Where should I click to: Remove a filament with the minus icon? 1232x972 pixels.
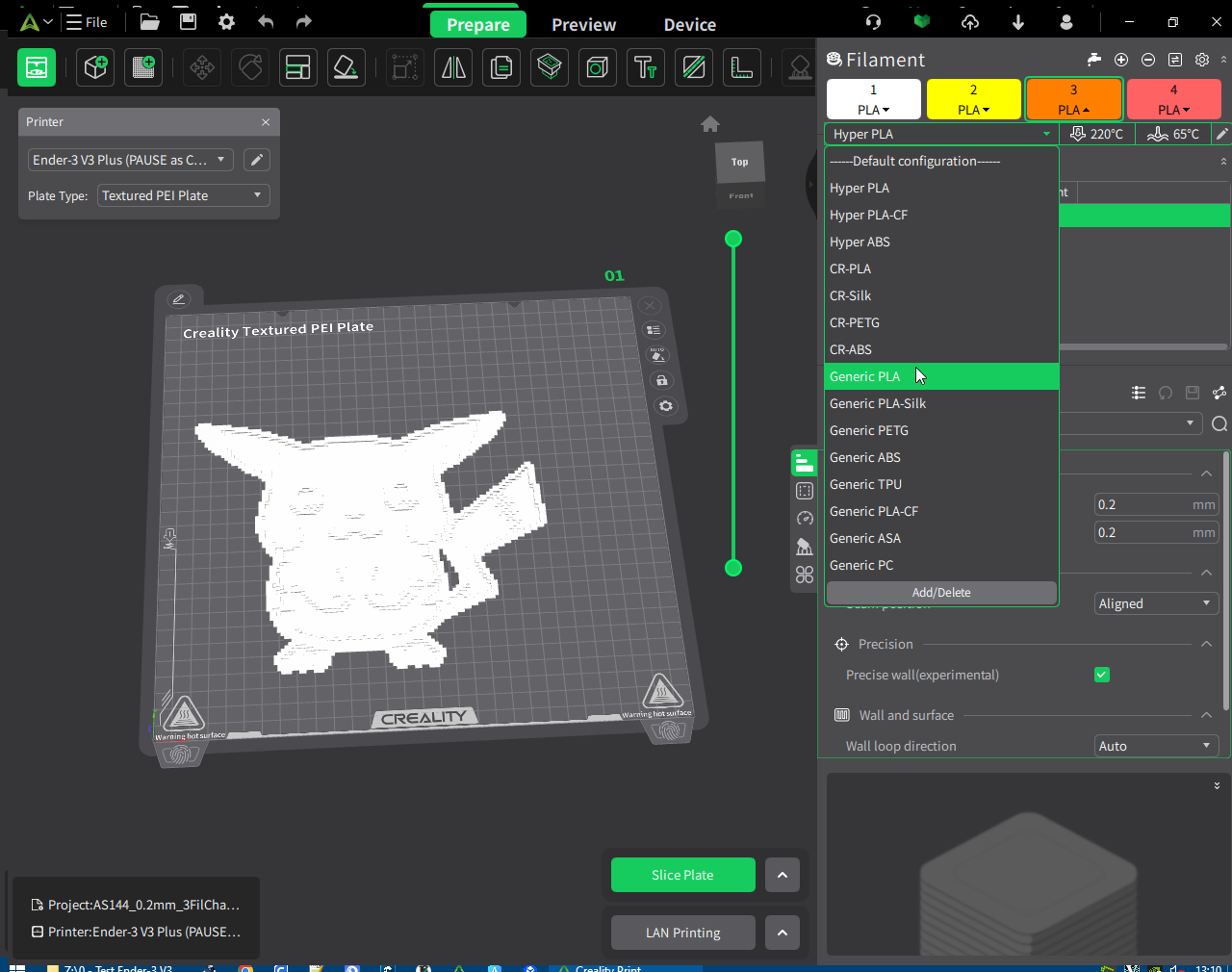tap(1148, 60)
